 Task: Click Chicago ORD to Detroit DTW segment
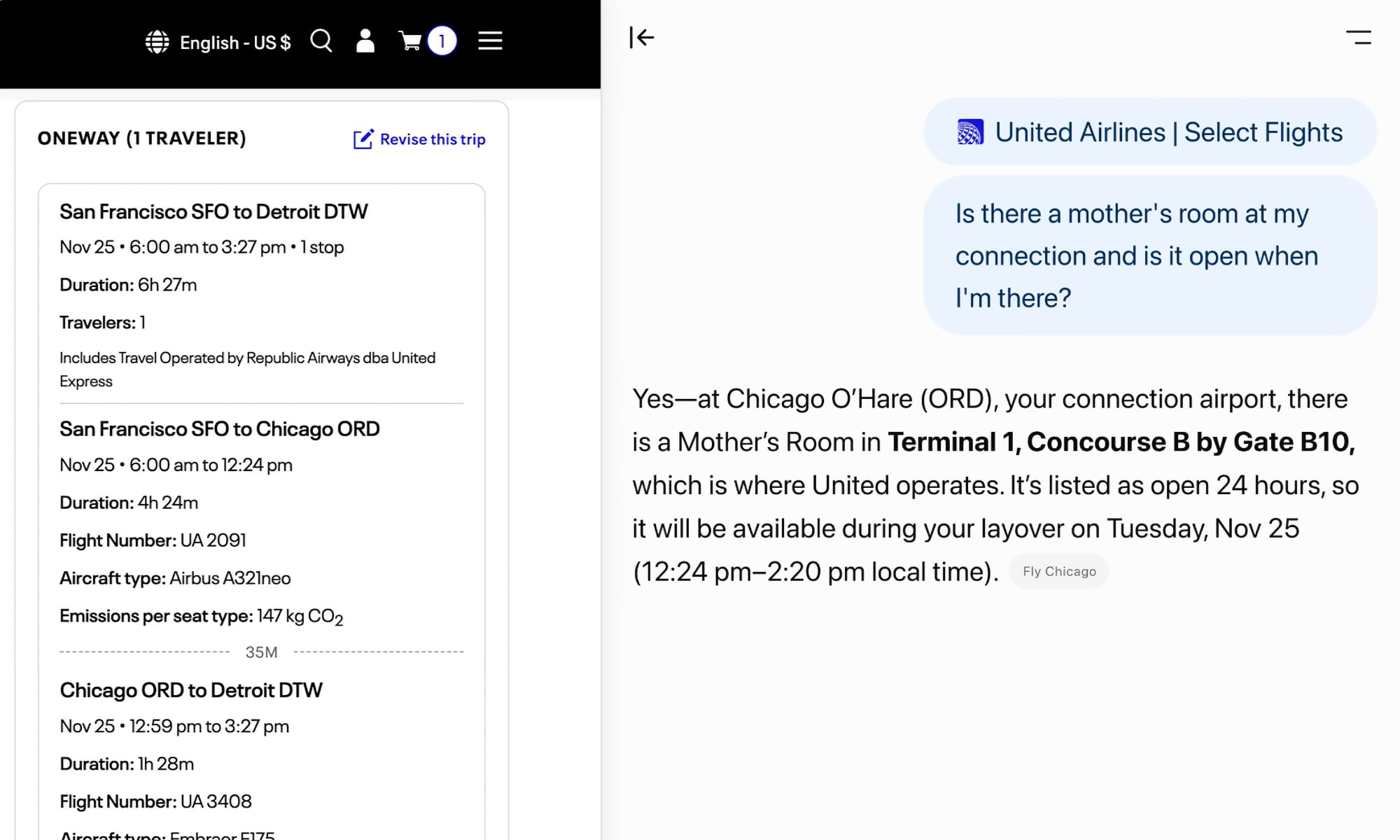click(x=190, y=690)
